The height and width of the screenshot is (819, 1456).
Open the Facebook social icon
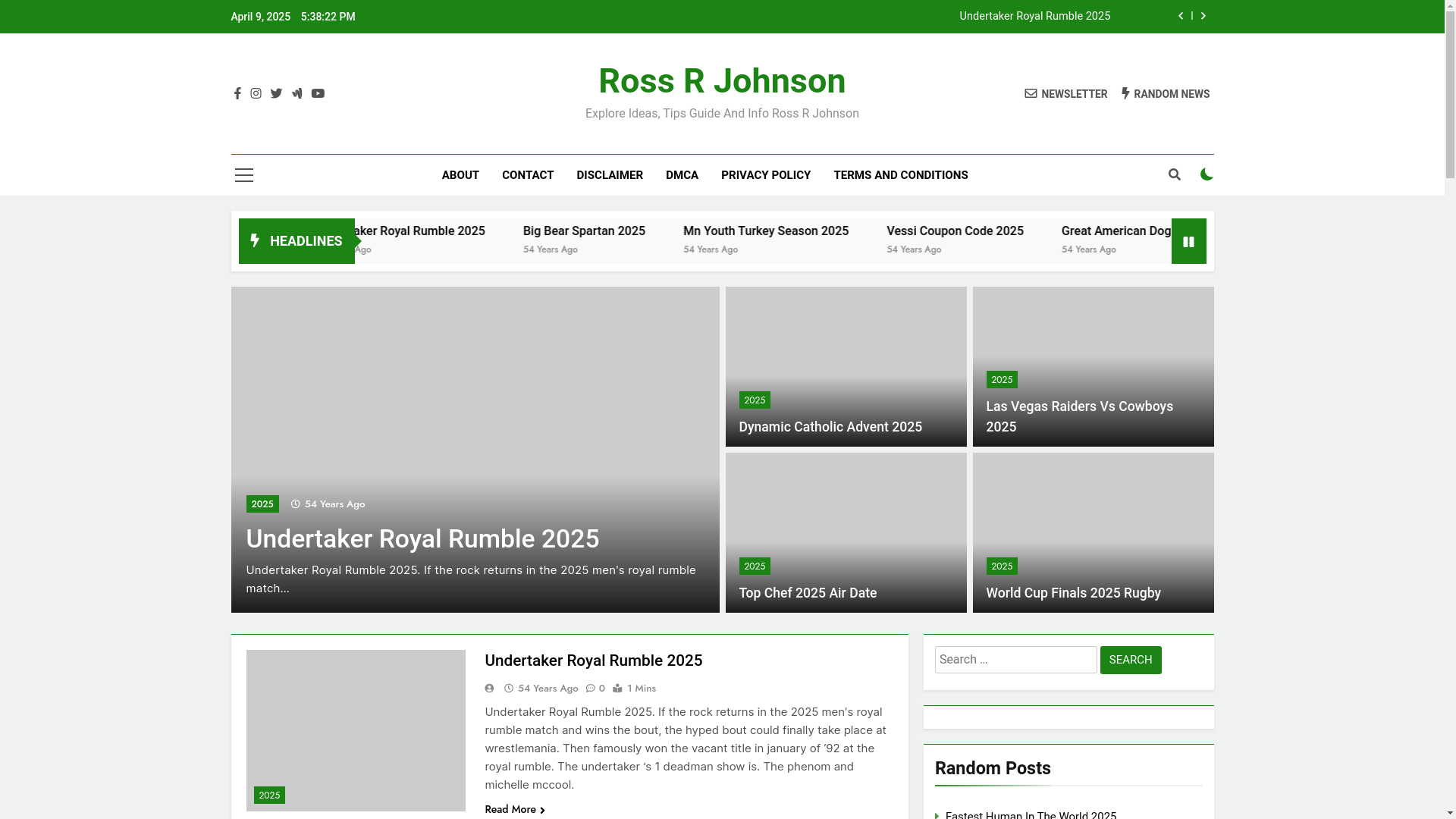(x=237, y=93)
